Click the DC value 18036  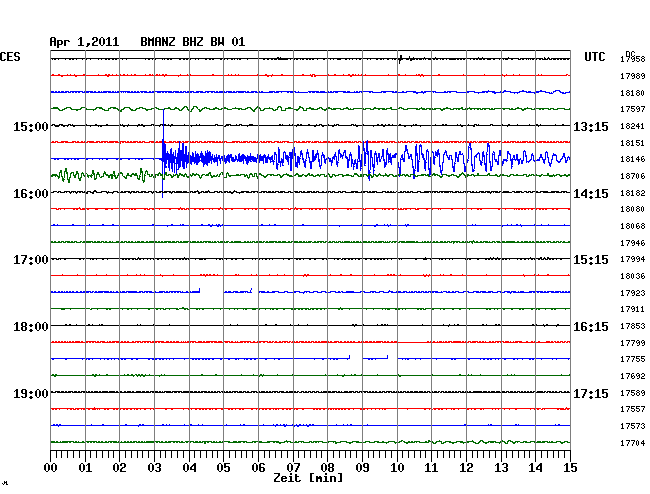coord(633,276)
